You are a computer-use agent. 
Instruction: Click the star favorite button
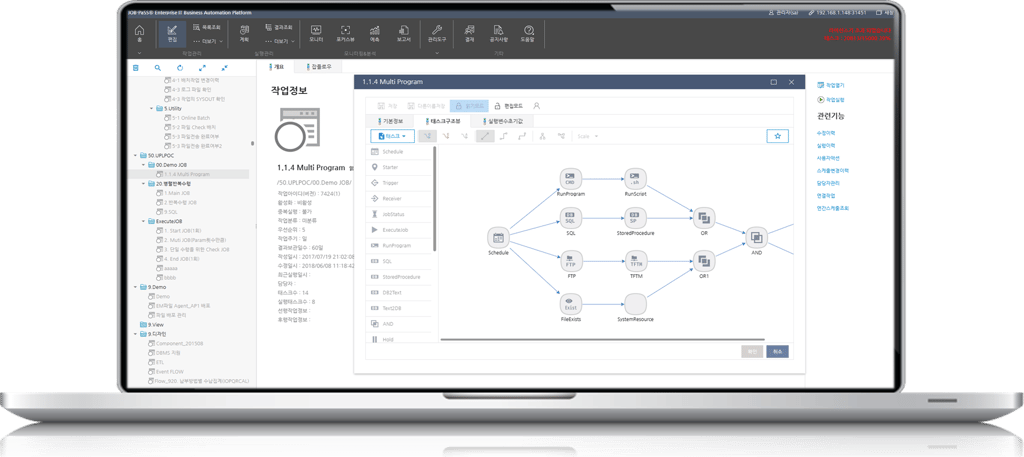pos(777,136)
